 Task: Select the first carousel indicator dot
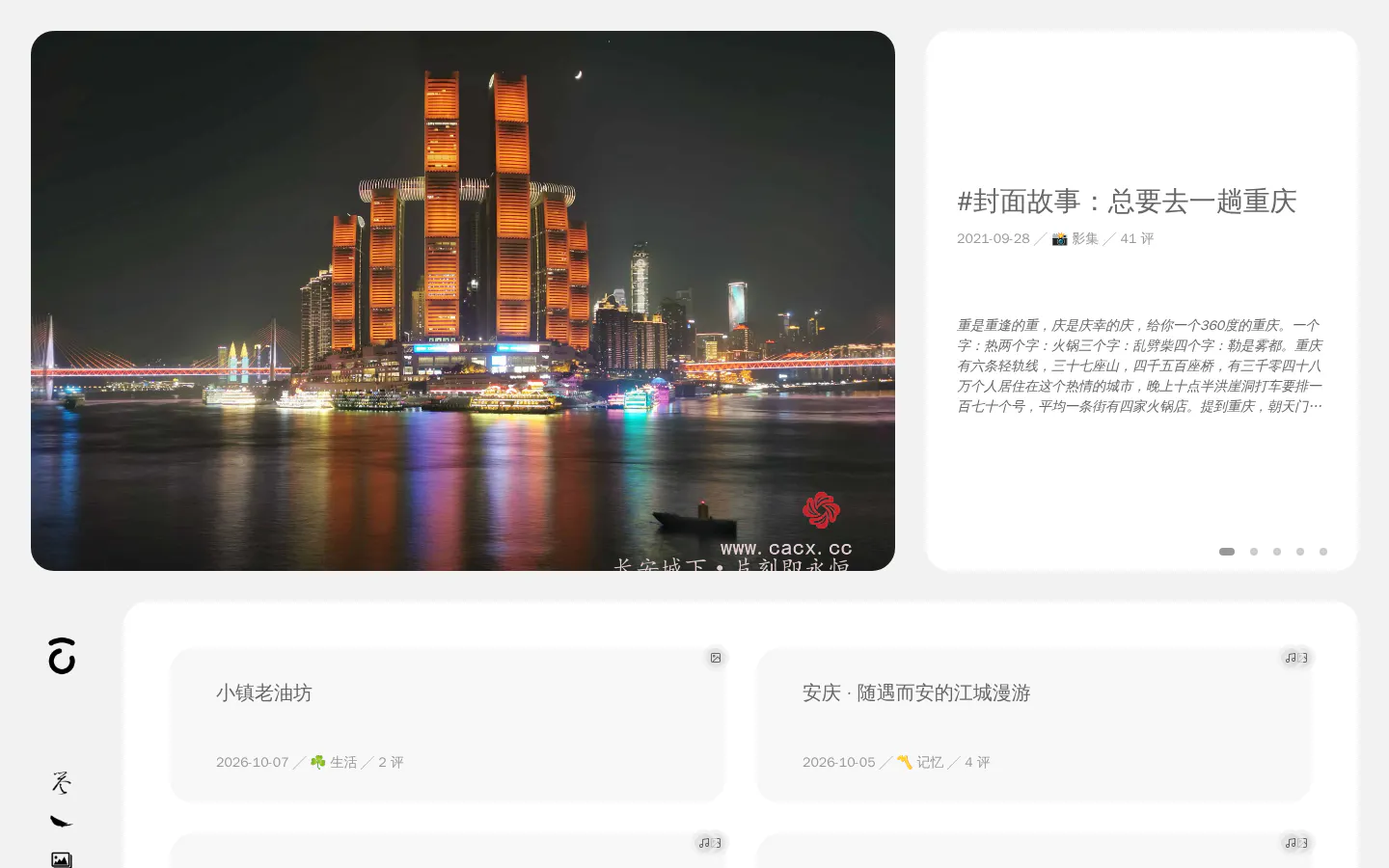[x=1227, y=552]
